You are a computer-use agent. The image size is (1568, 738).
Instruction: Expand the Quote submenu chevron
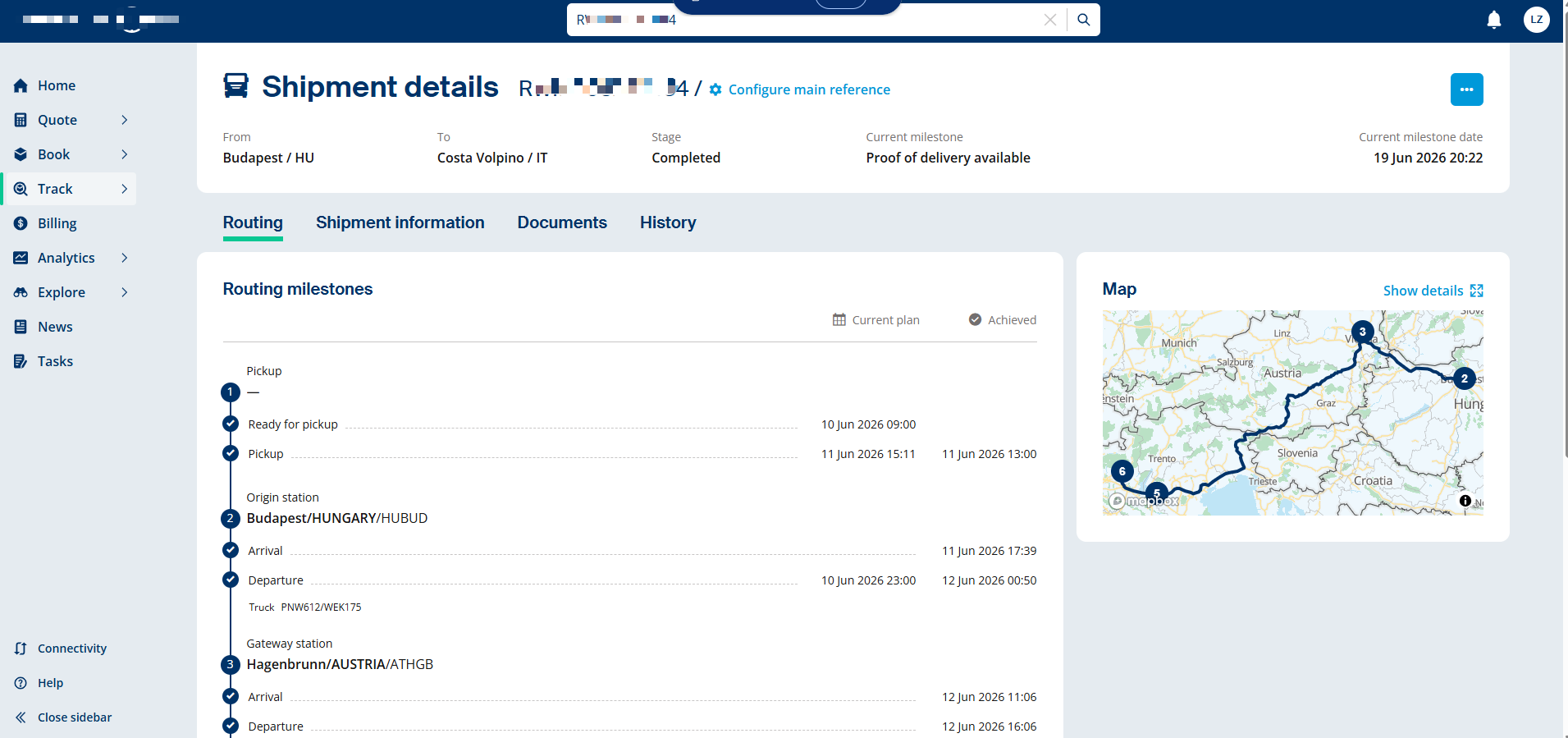(125, 120)
